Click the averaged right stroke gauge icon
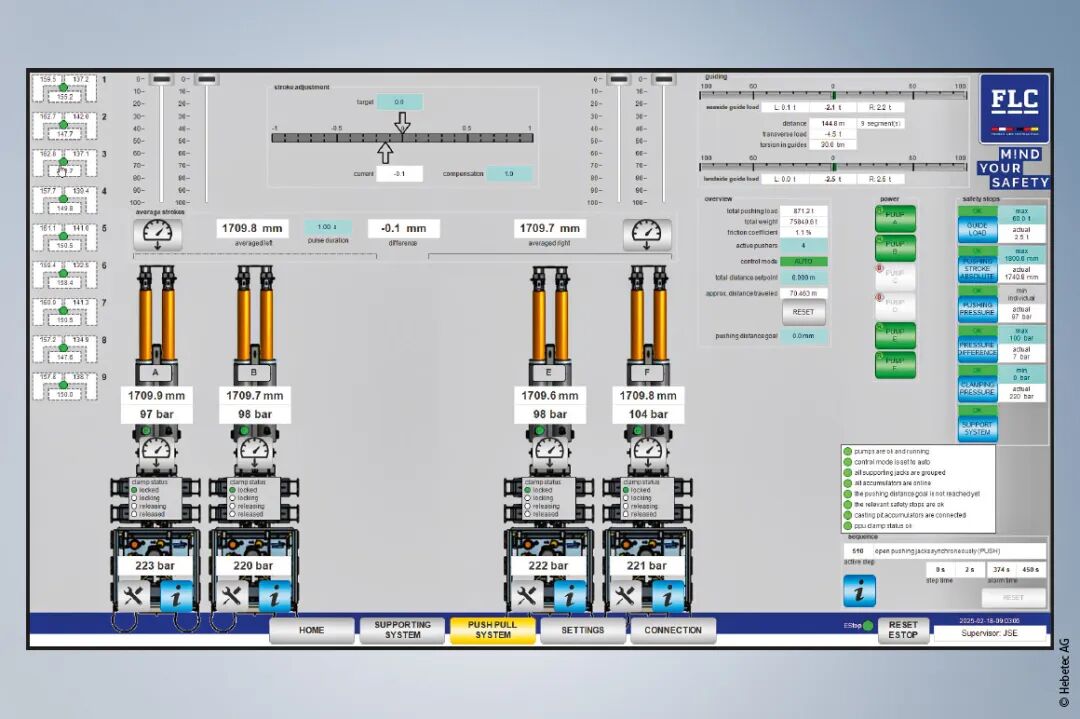 (647, 234)
